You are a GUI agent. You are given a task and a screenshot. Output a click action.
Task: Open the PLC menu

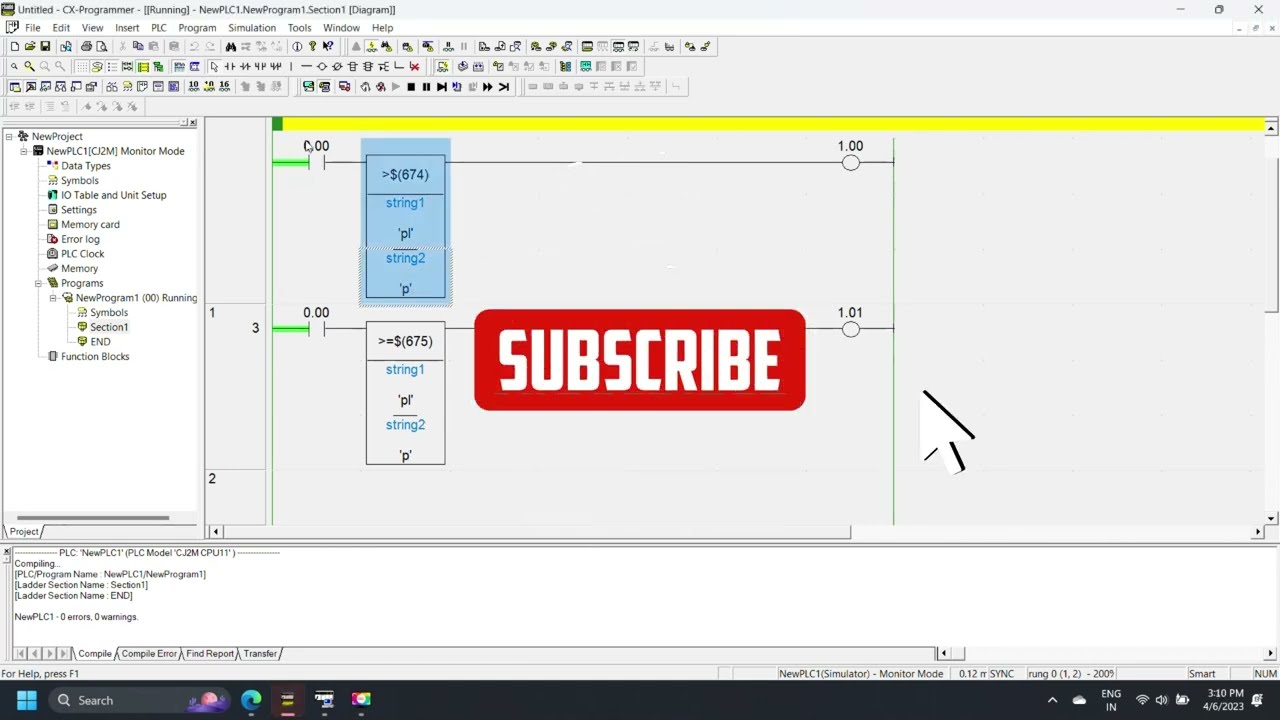159,27
